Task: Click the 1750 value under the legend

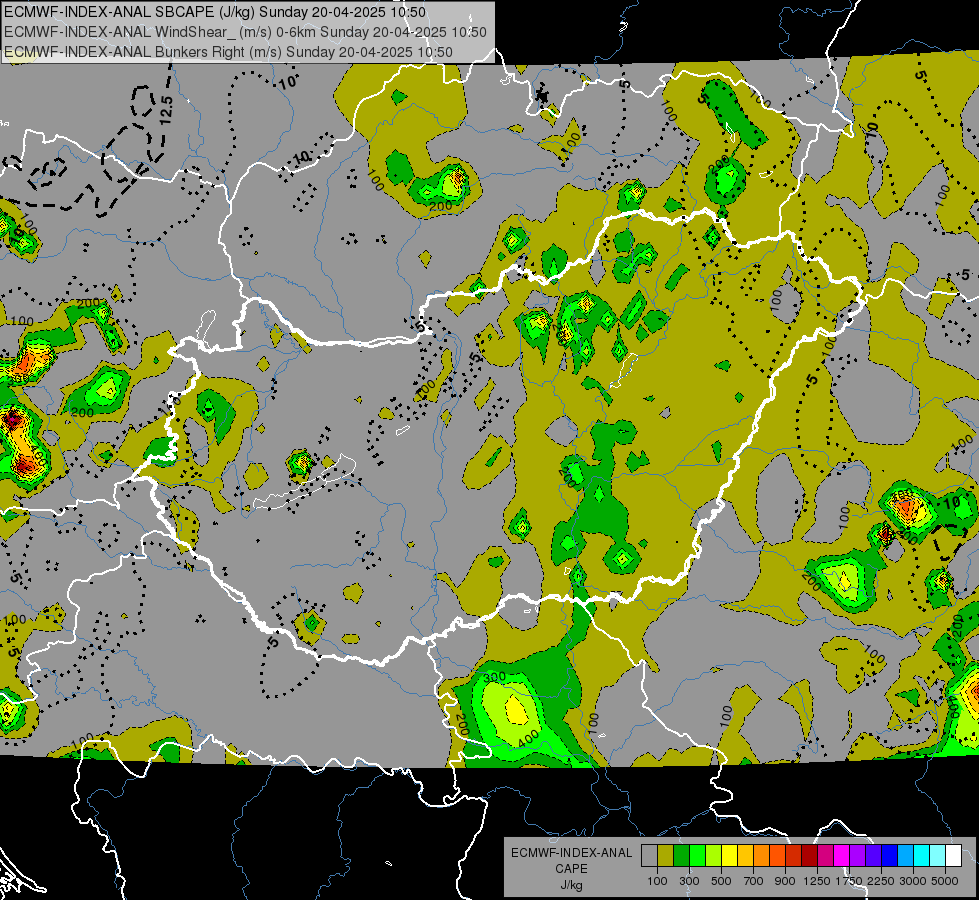Action: 849,881
